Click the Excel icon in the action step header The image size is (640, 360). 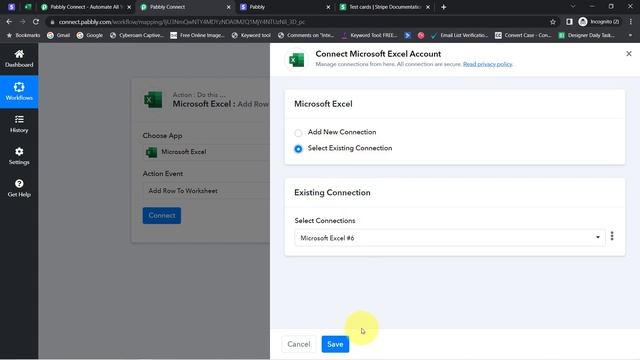tap(153, 100)
